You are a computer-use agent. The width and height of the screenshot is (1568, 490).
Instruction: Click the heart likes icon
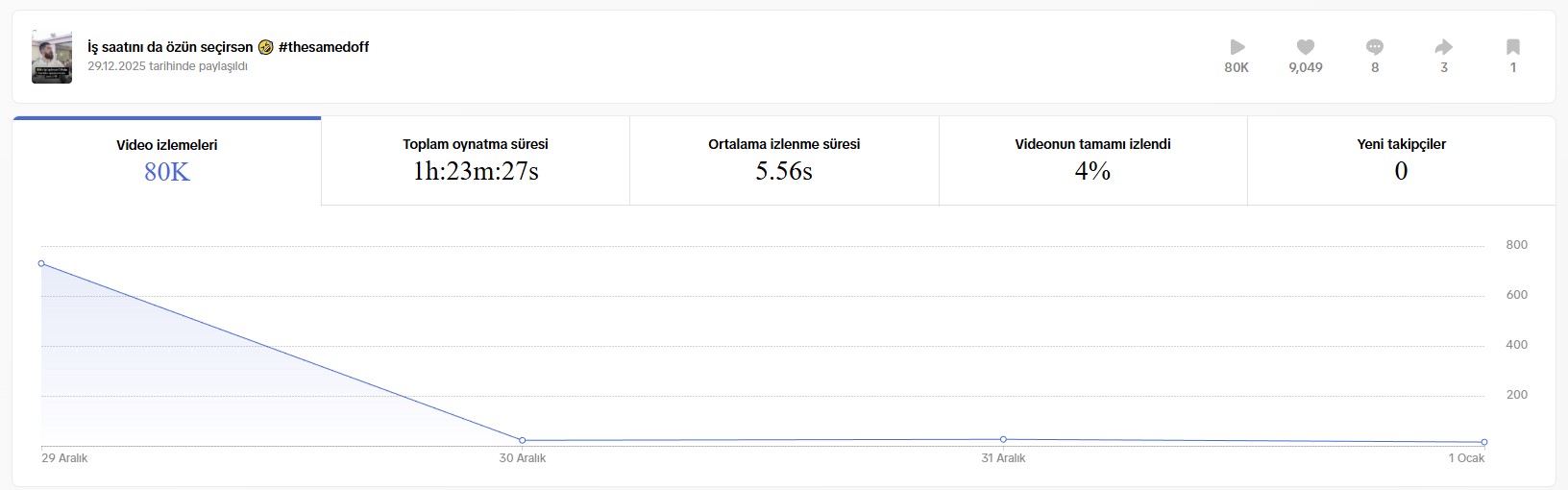(x=1305, y=47)
